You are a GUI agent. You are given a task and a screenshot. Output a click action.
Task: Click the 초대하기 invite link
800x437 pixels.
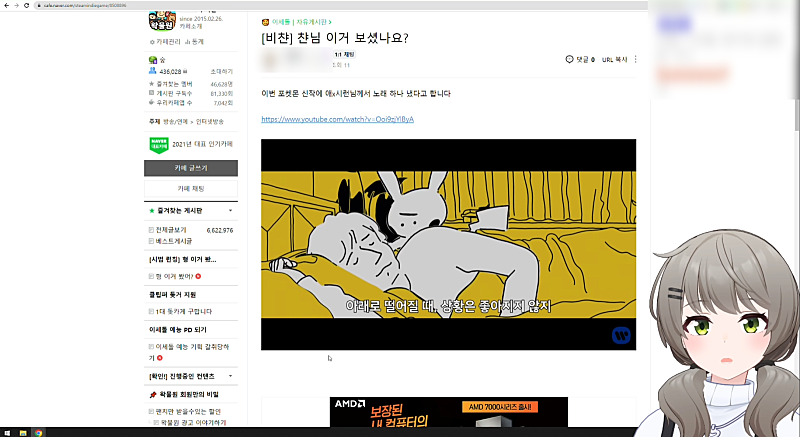tap(221, 71)
